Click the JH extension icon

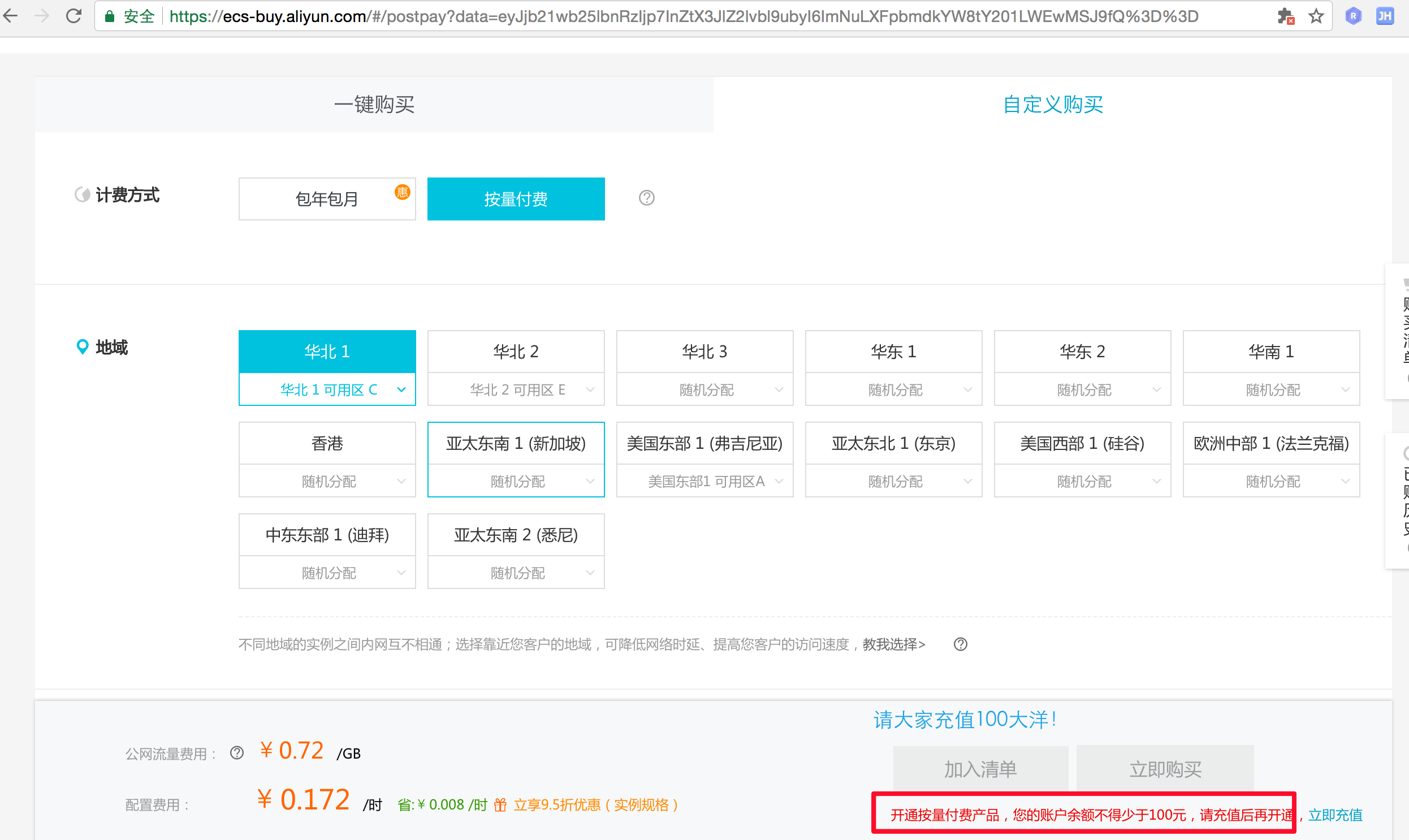pos(1385,16)
